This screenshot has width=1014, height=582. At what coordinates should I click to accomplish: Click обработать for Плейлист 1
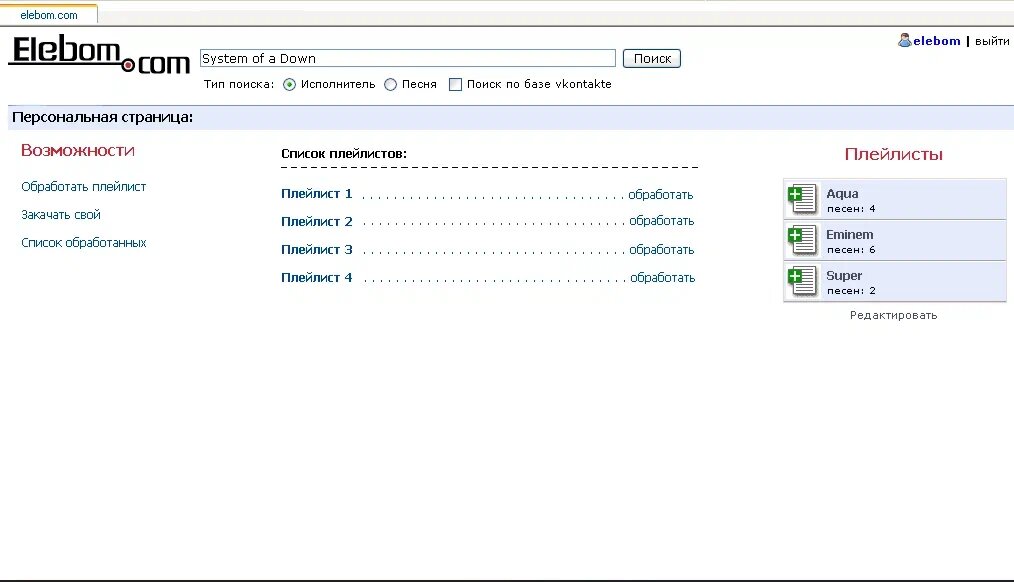pos(660,195)
